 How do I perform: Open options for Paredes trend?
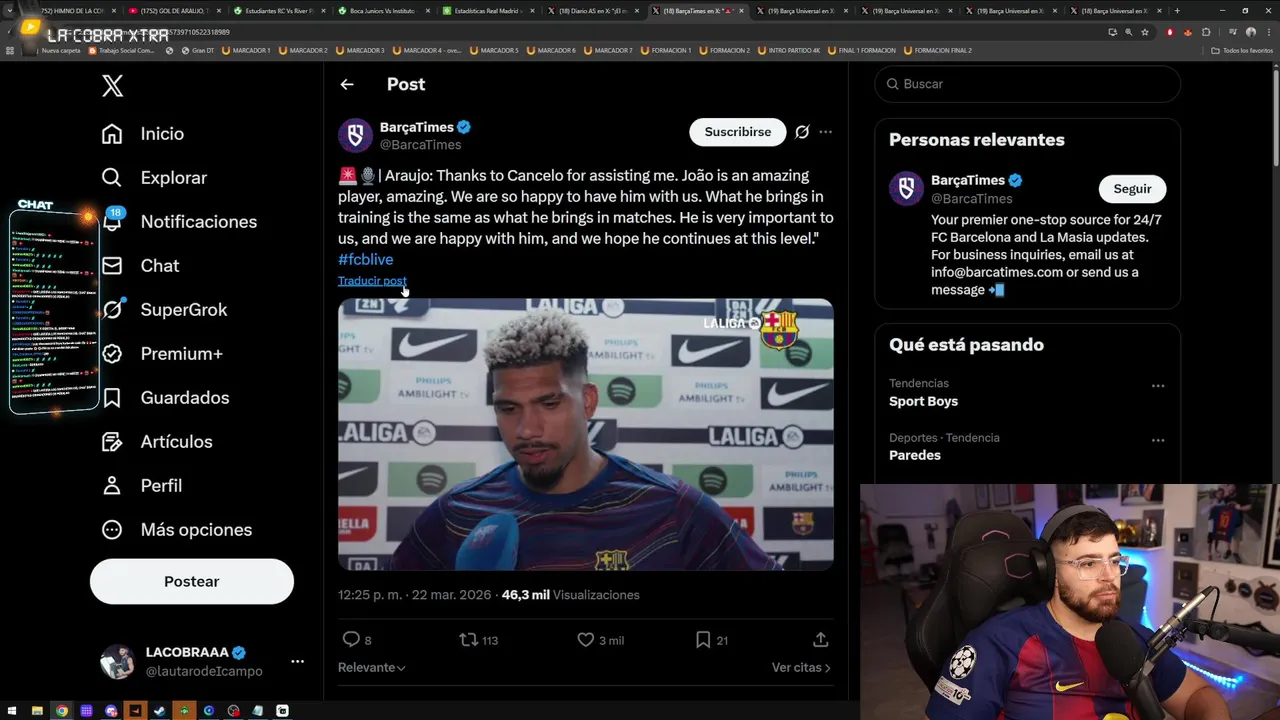1158,440
